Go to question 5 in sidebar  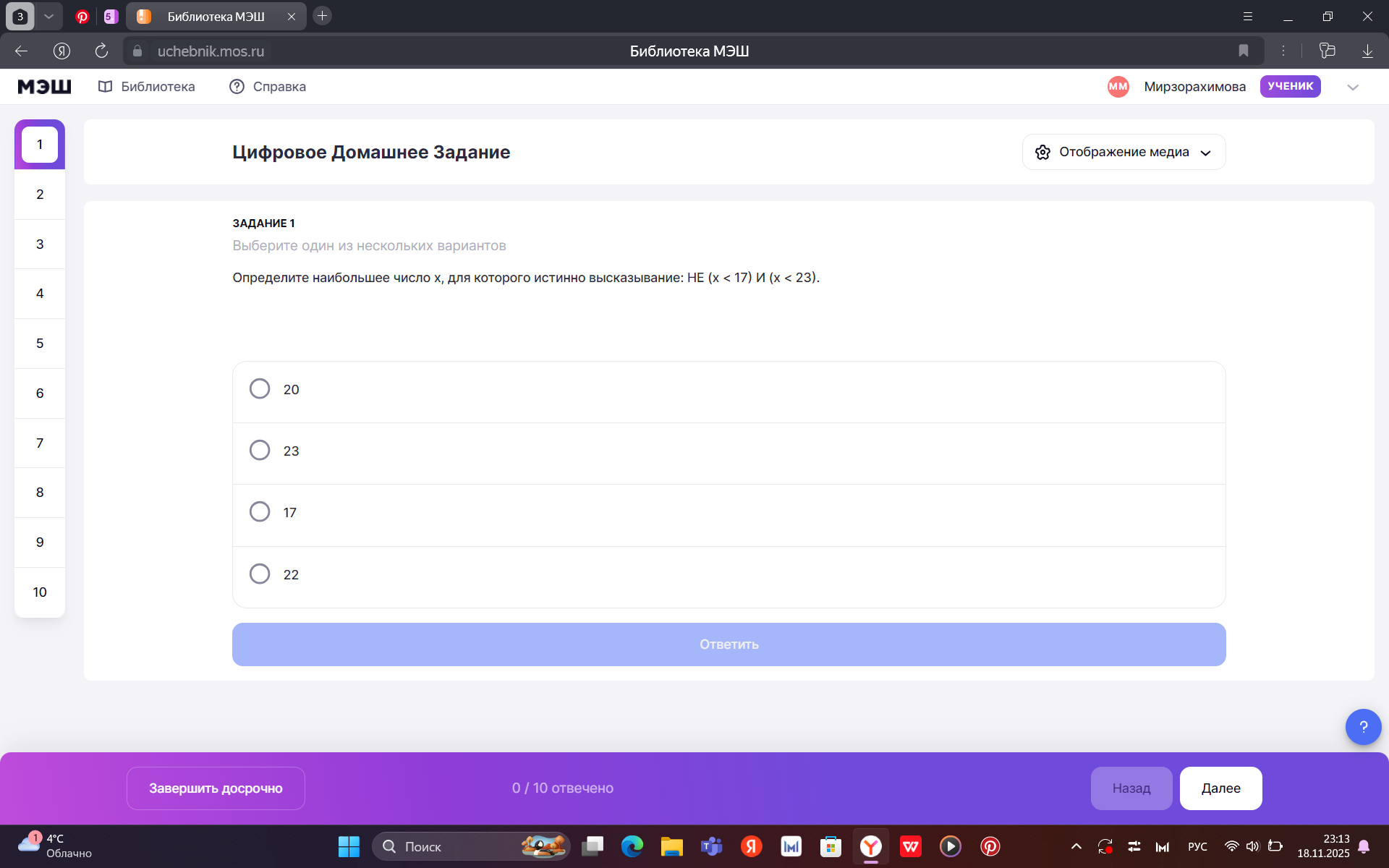pos(40,344)
